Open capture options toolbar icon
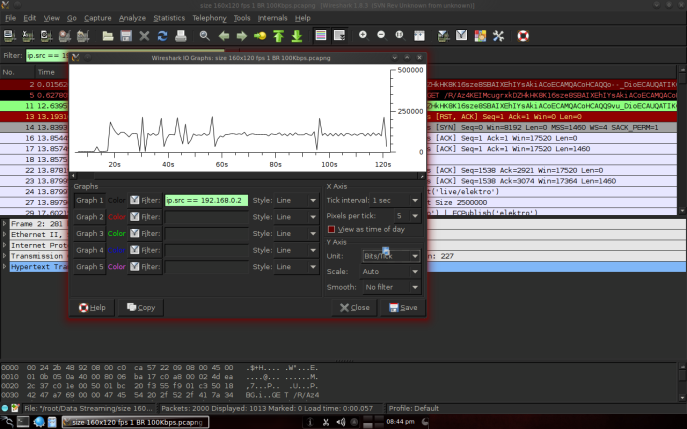The height and width of the screenshot is (429, 687). 28,35
